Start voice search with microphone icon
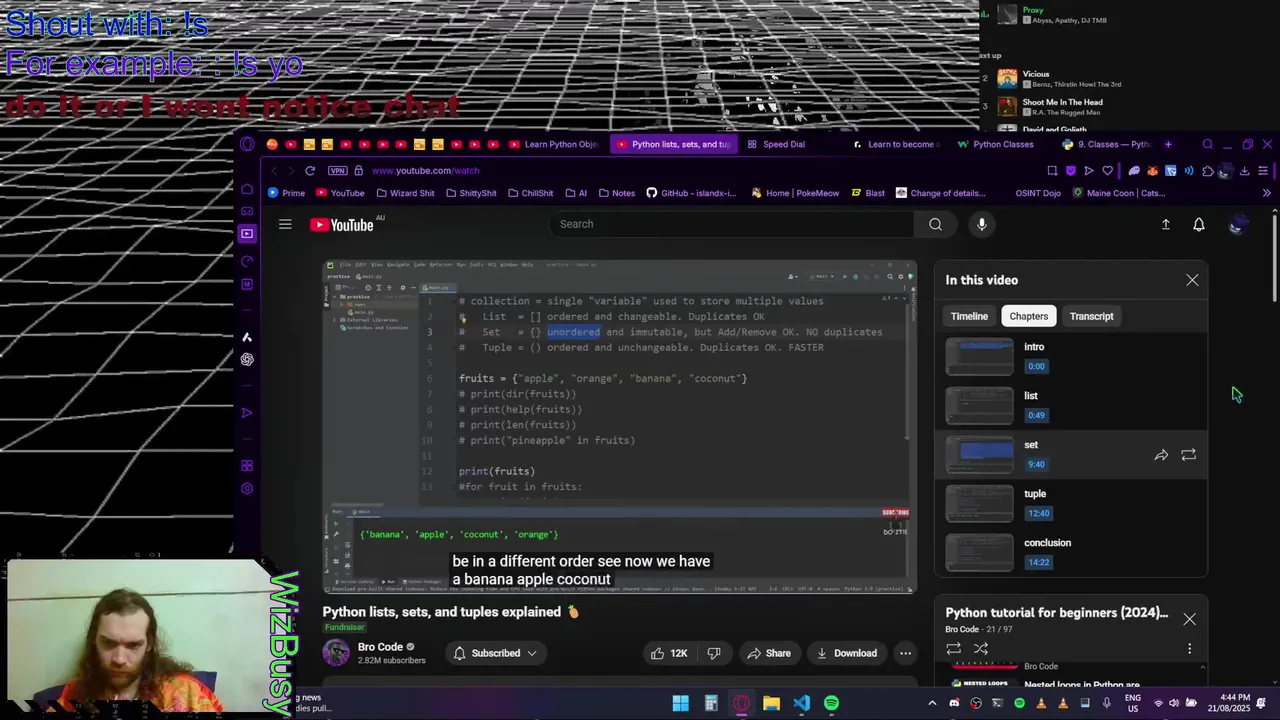The height and width of the screenshot is (720, 1280). pyautogui.click(x=981, y=224)
